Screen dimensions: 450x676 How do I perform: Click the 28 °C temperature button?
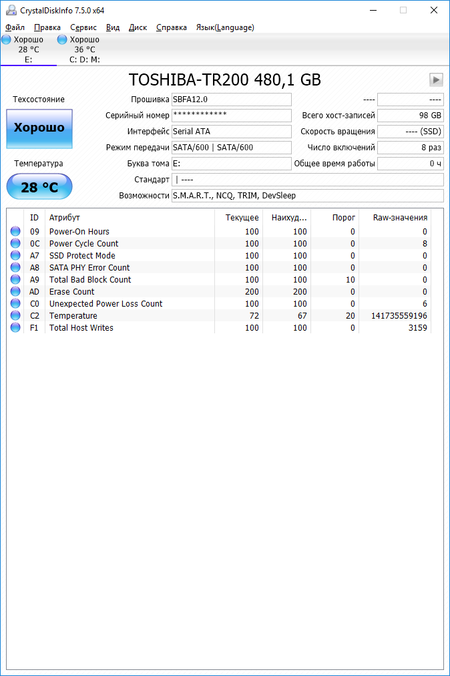pyautogui.click(x=39, y=187)
